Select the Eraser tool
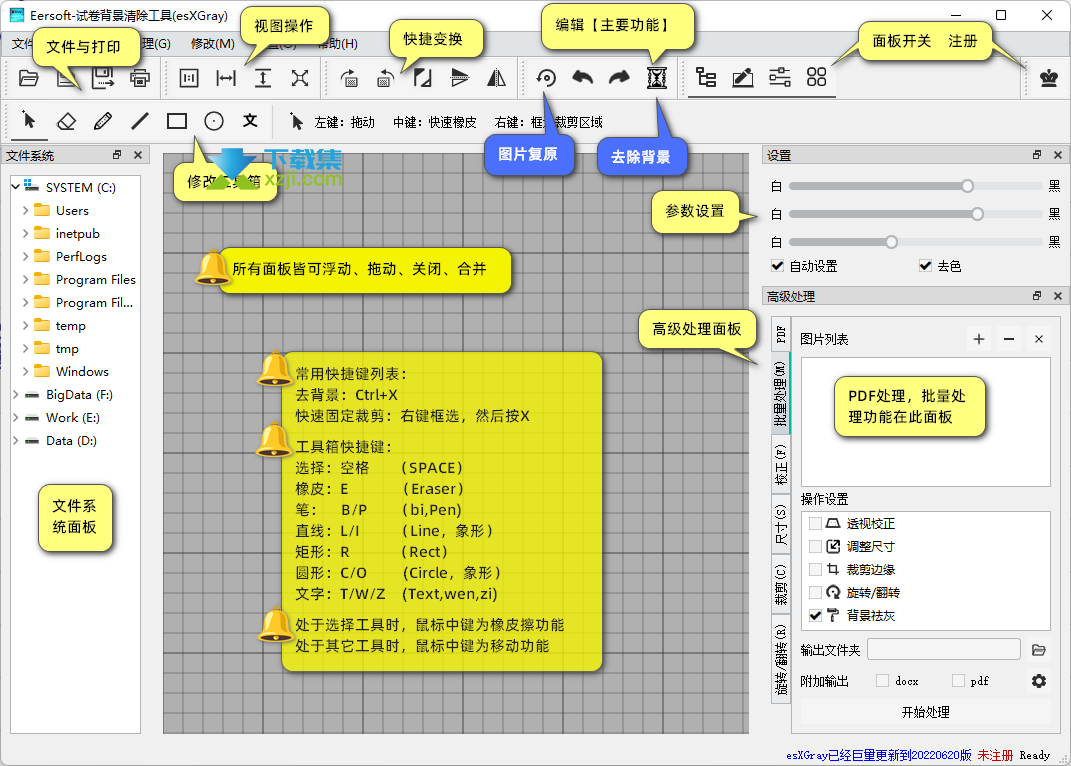Image resolution: width=1071 pixels, height=766 pixels. point(66,121)
